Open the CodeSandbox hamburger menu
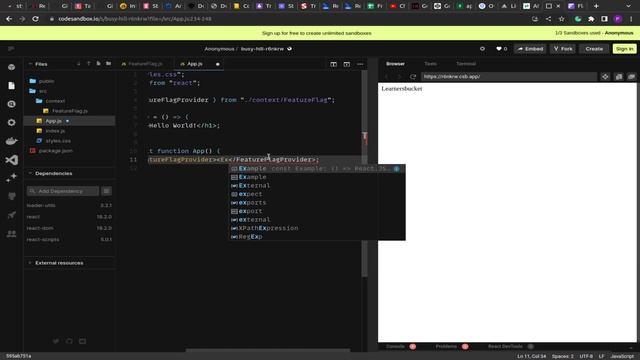Screen dimensions: 640x360 11,49
